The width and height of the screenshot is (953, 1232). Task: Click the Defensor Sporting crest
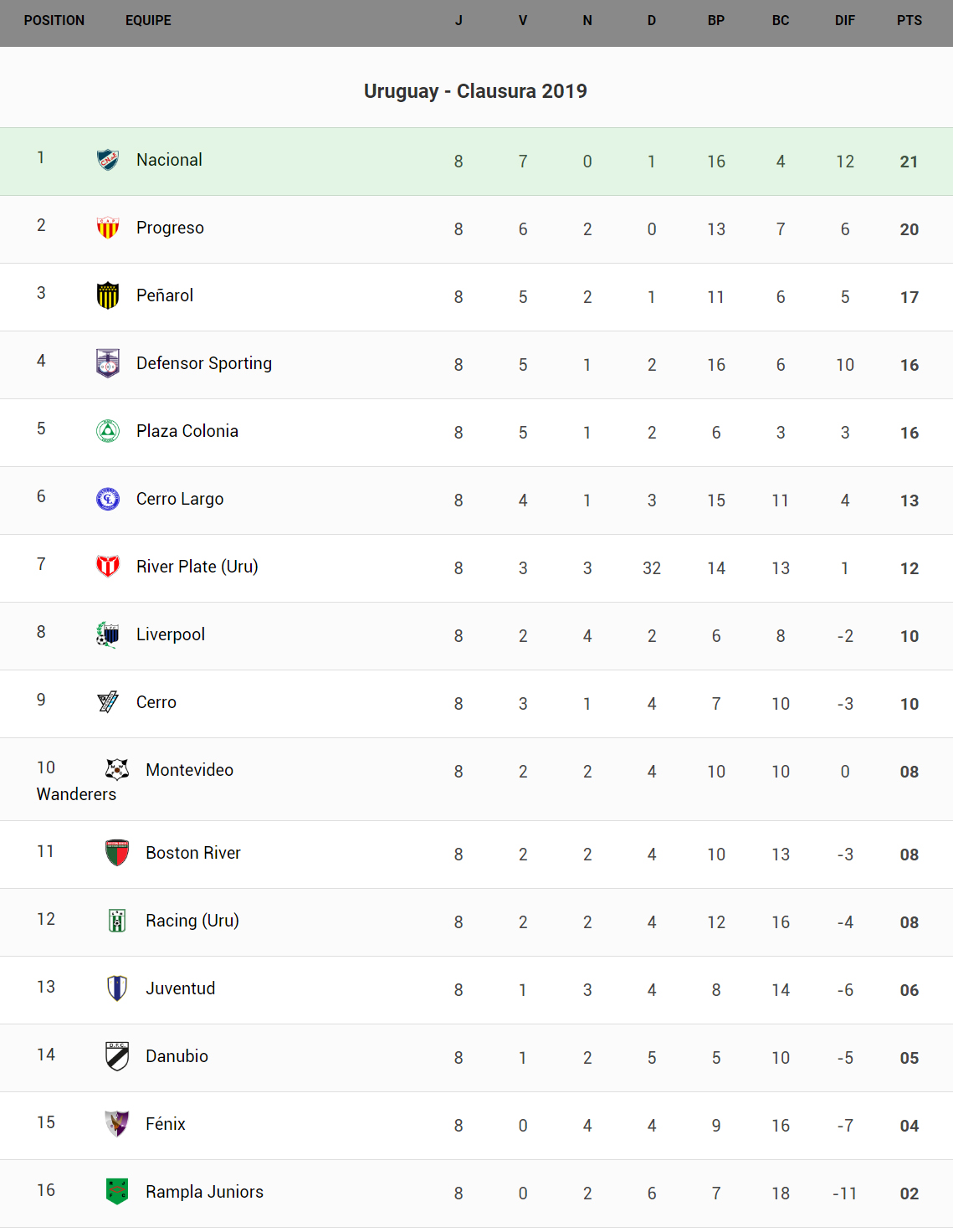point(108,363)
